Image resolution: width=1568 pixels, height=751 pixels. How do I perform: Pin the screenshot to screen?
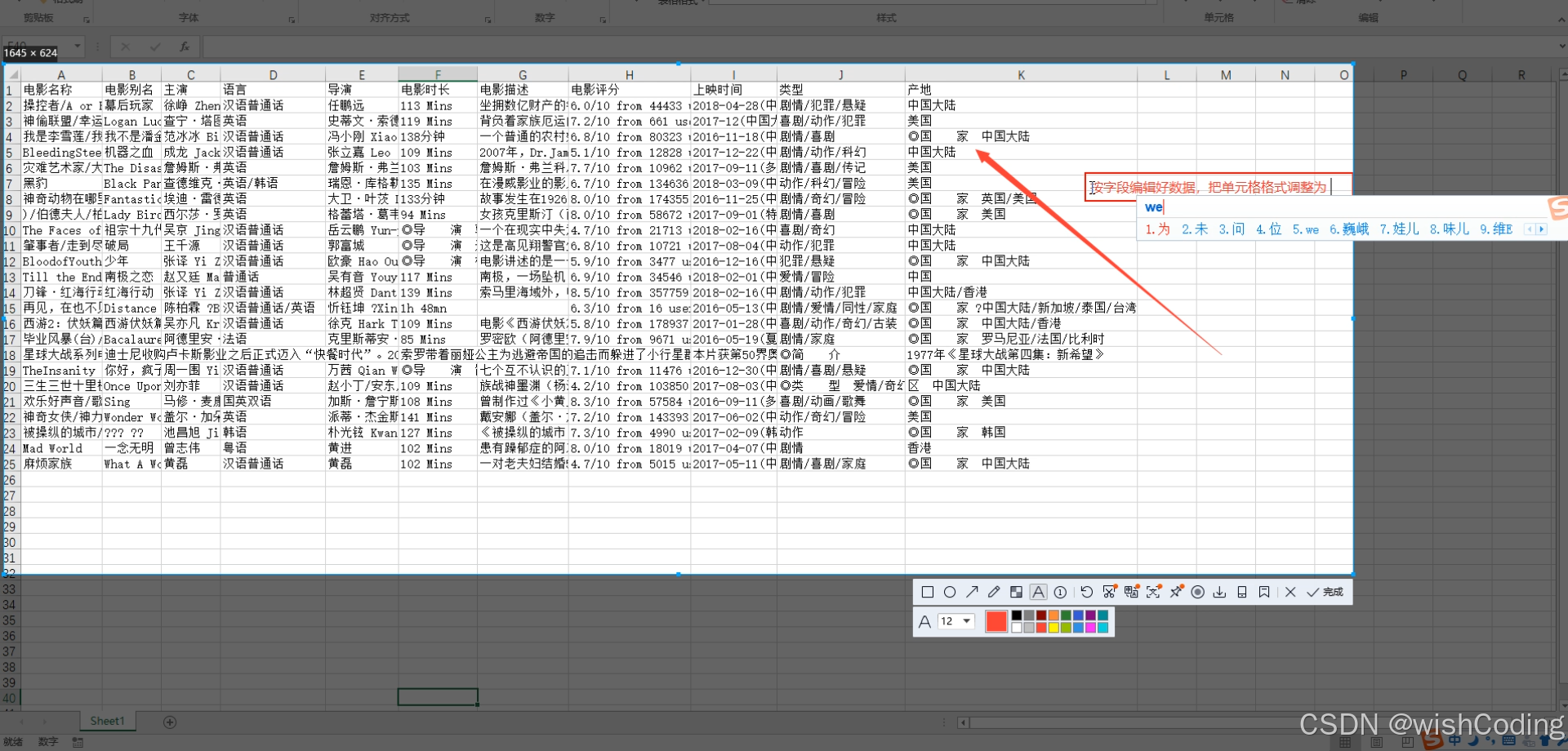point(1176,592)
